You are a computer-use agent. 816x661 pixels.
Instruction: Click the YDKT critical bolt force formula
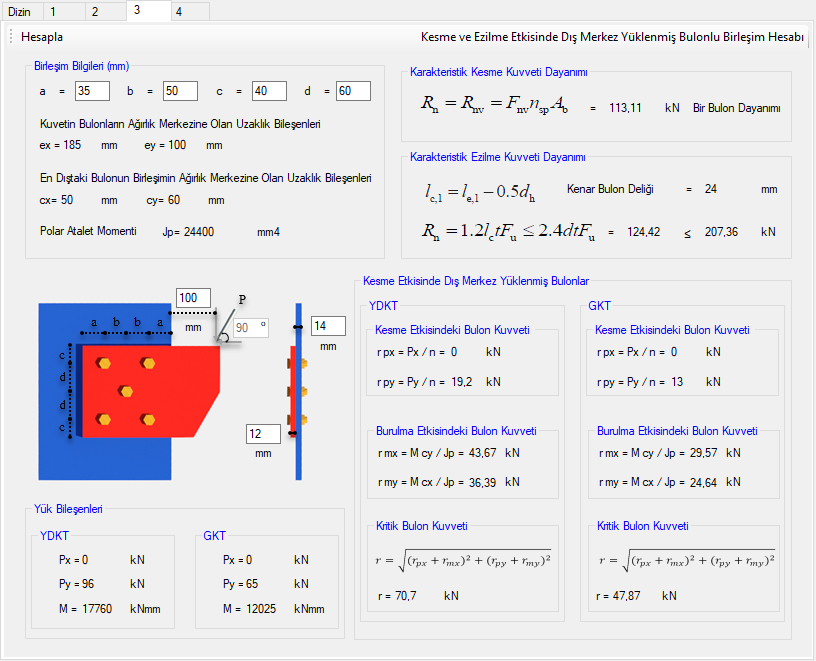pos(463,561)
